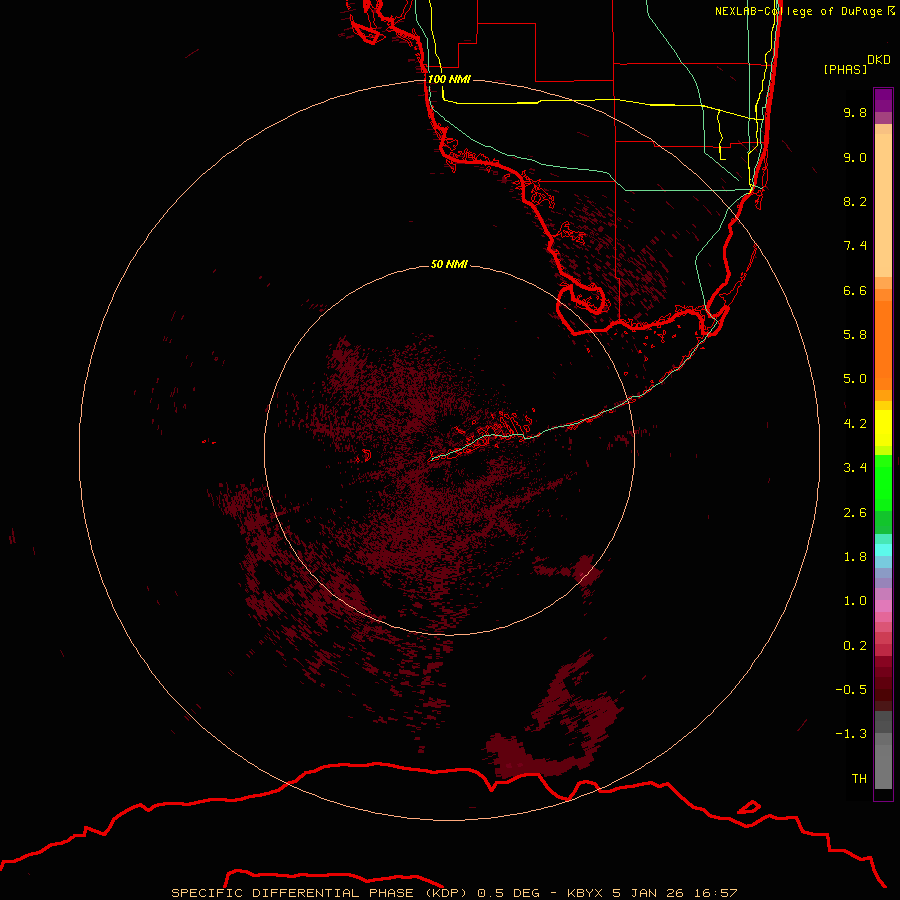Select the [PHAS] label above the color scale

tap(845, 69)
